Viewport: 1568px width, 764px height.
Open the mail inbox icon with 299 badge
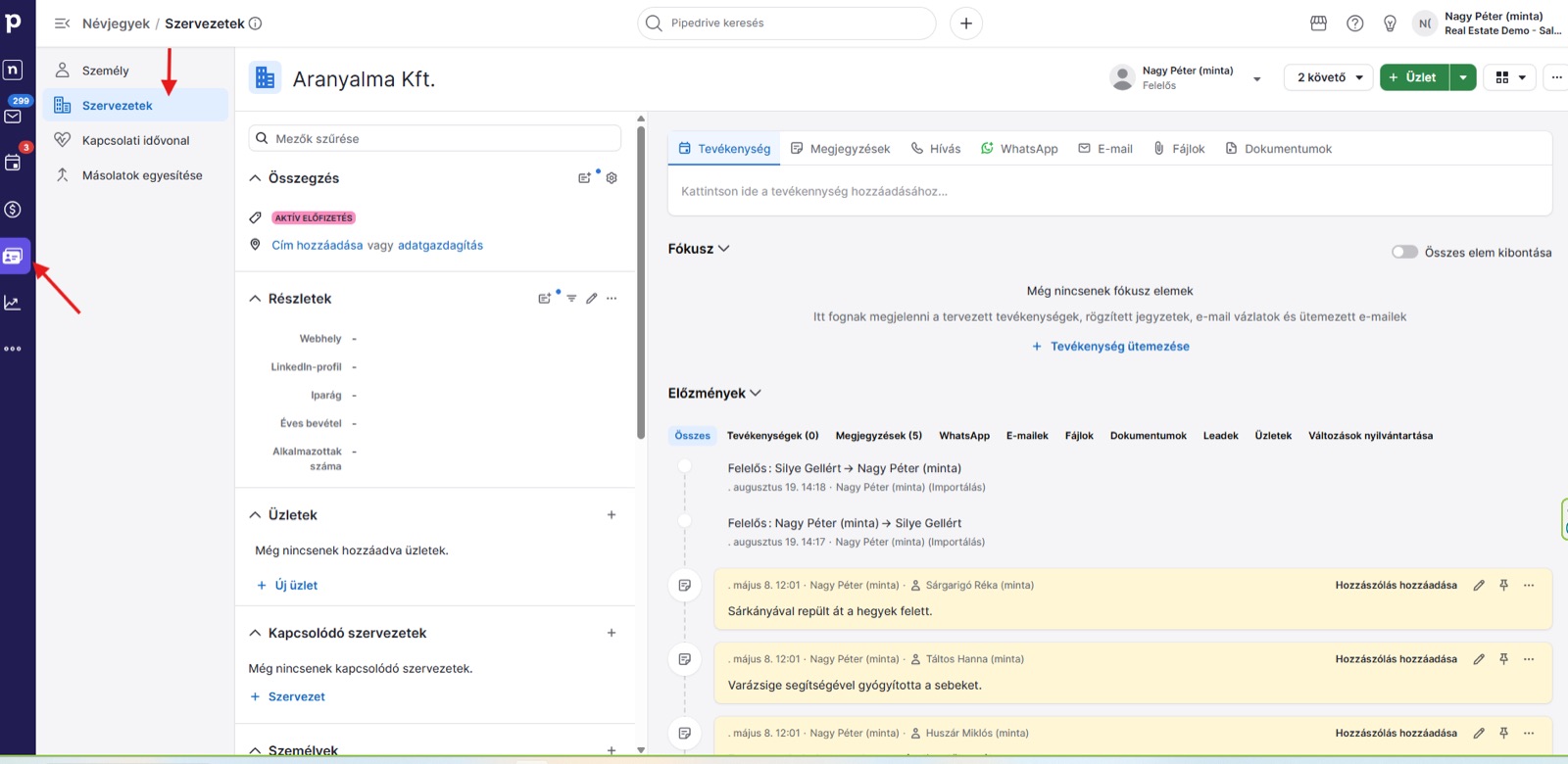14,115
